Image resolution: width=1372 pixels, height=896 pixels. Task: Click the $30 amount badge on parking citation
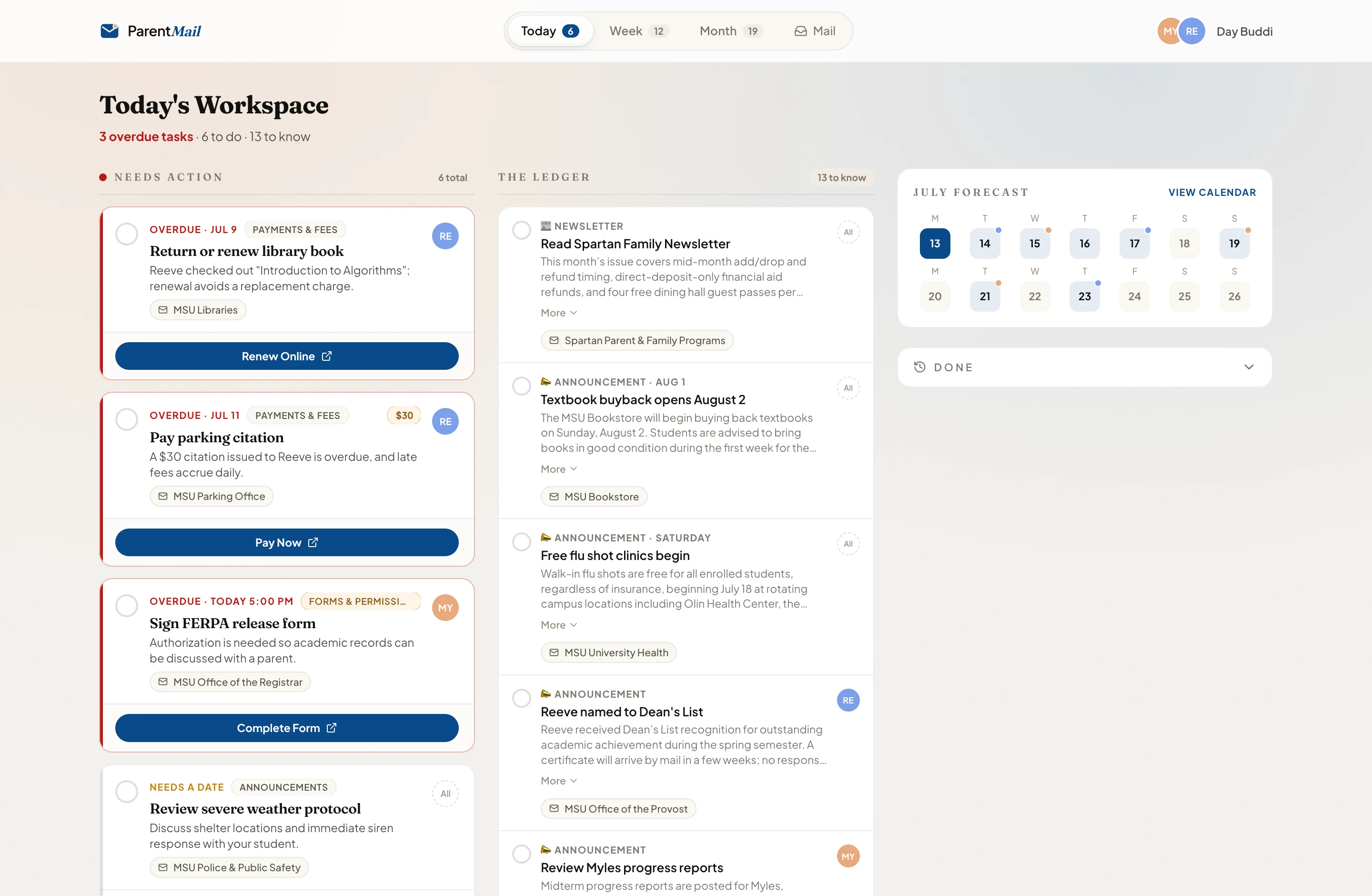[x=404, y=415]
